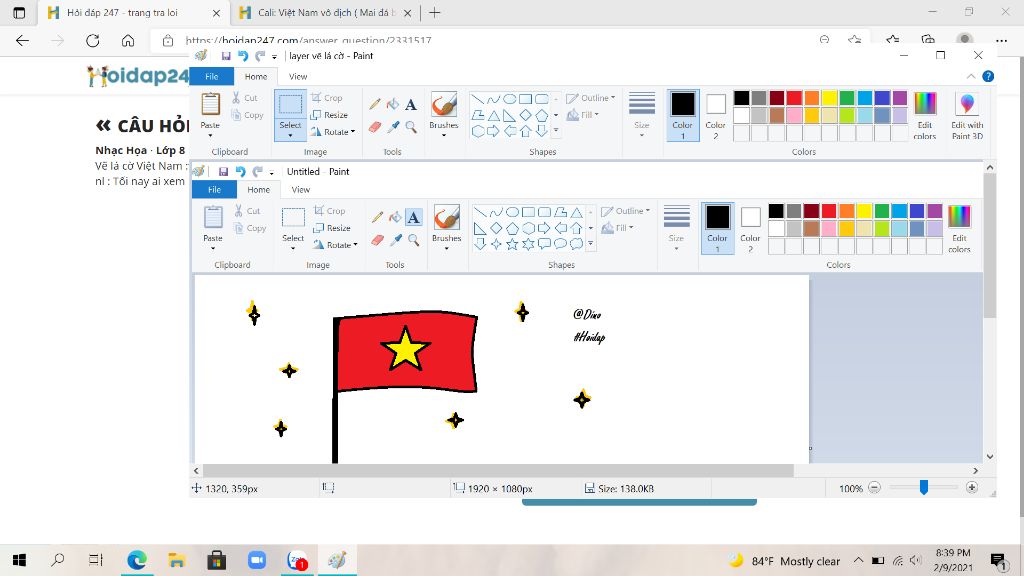This screenshot has width=1024, height=576.
Task: Switch to browser tab Cali: Việt Nam vô địch
Action: [325, 12]
